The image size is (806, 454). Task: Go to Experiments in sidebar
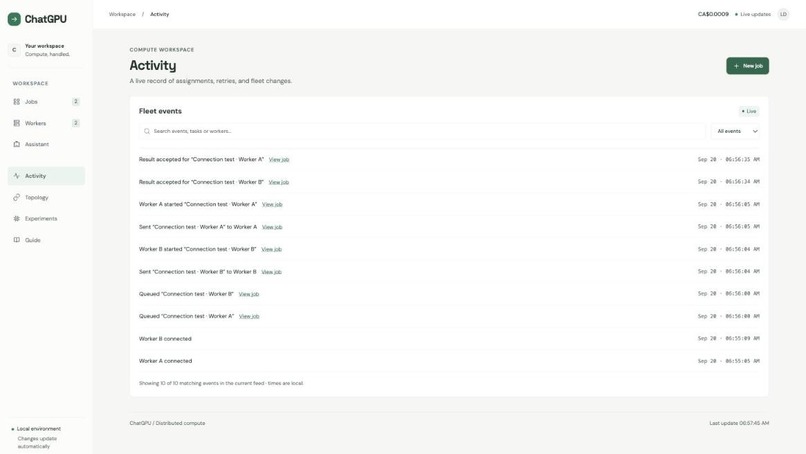(x=46, y=219)
